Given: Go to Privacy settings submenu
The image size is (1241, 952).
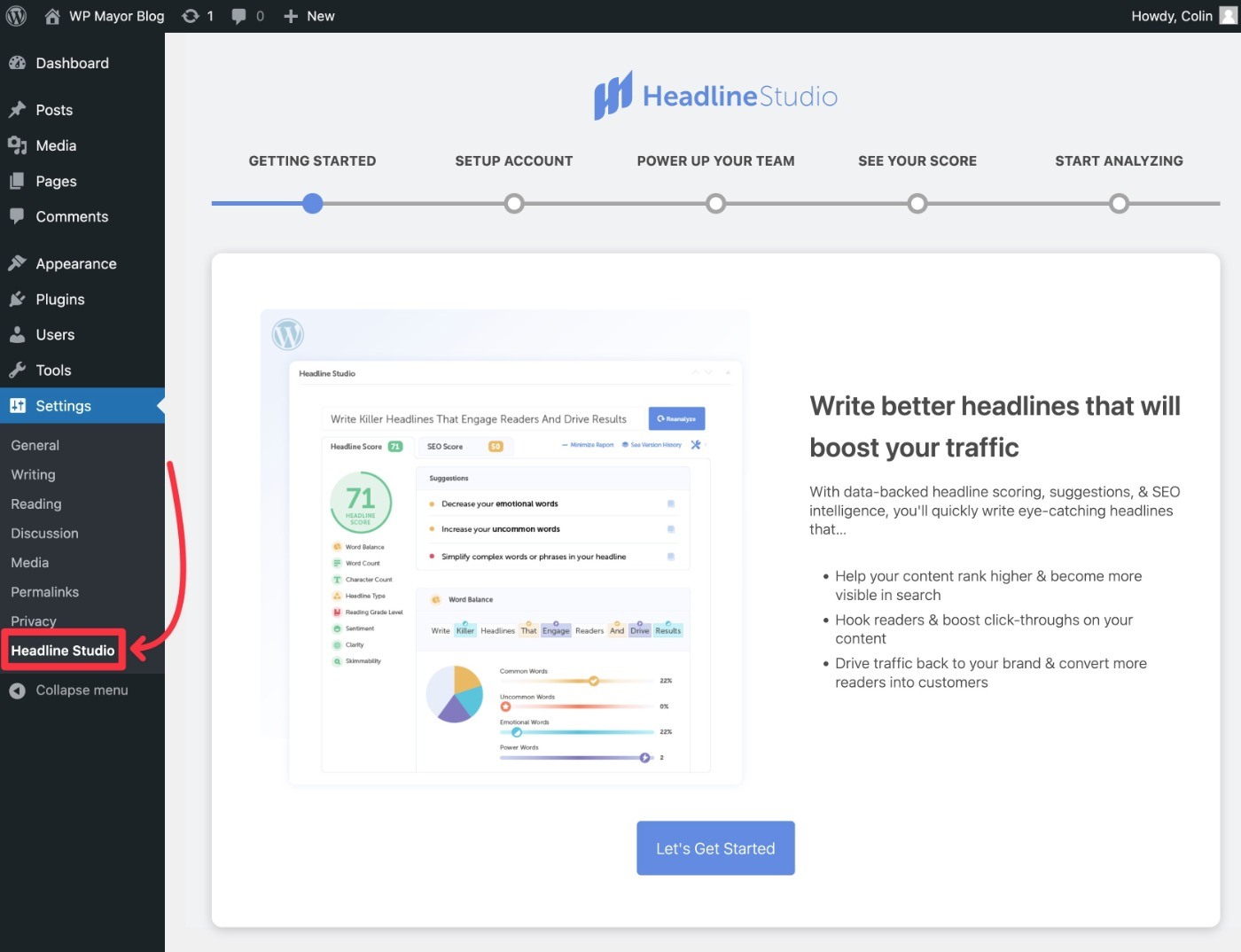Looking at the screenshot, I should (34, 620).
